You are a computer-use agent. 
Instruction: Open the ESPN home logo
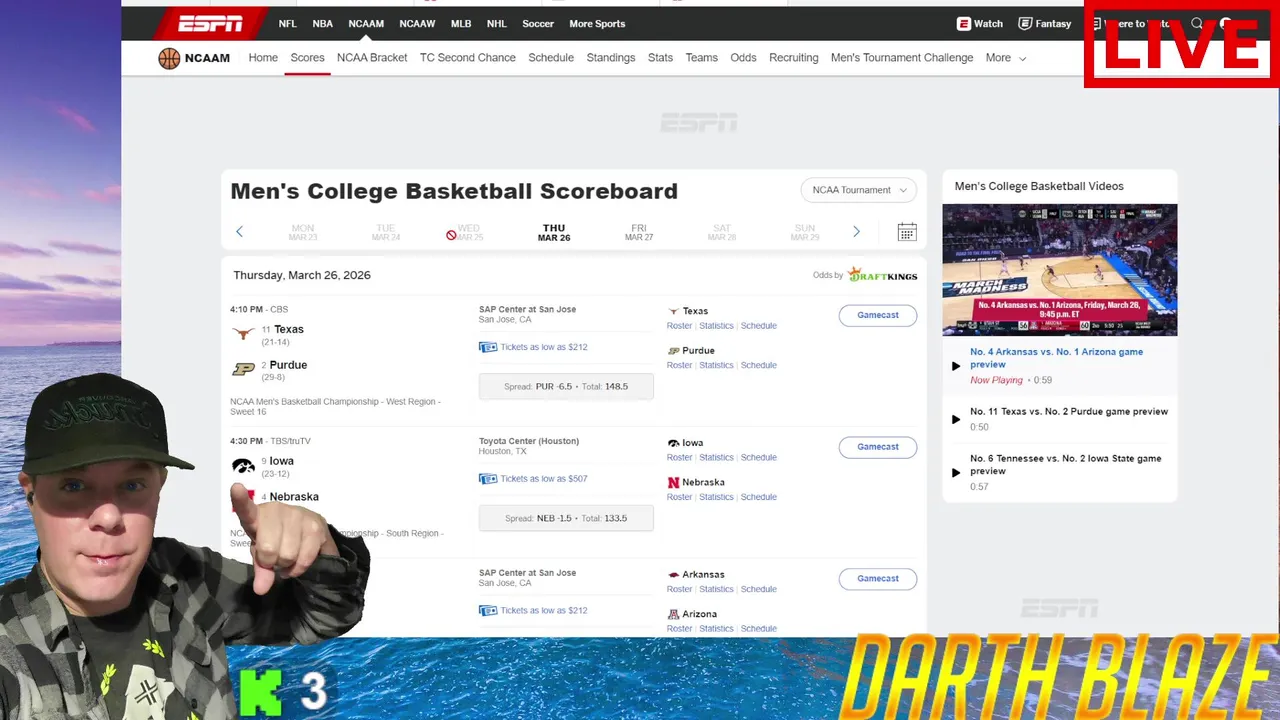point(210,24)
